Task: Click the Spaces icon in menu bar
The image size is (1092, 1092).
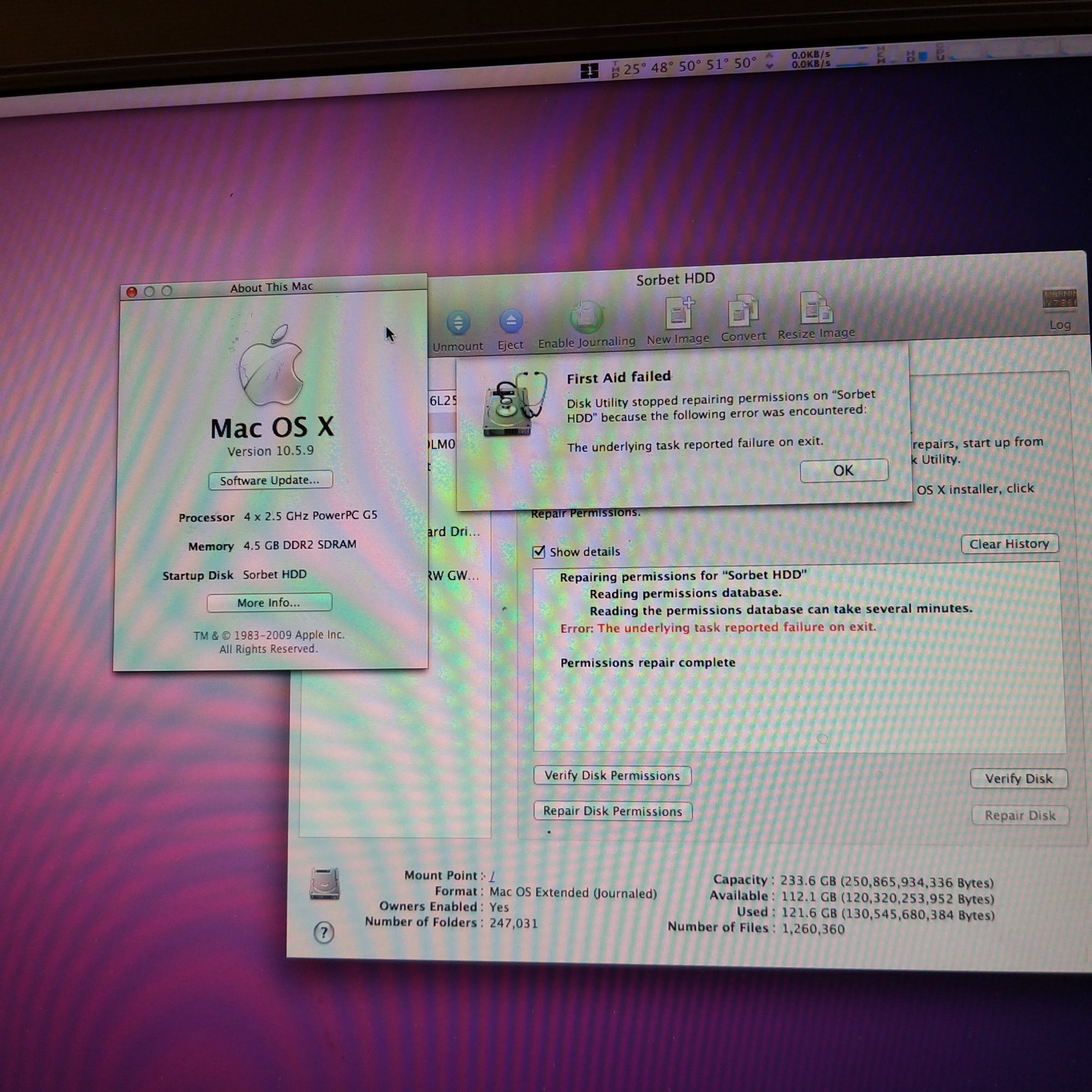Action: (x=589, y=71)
